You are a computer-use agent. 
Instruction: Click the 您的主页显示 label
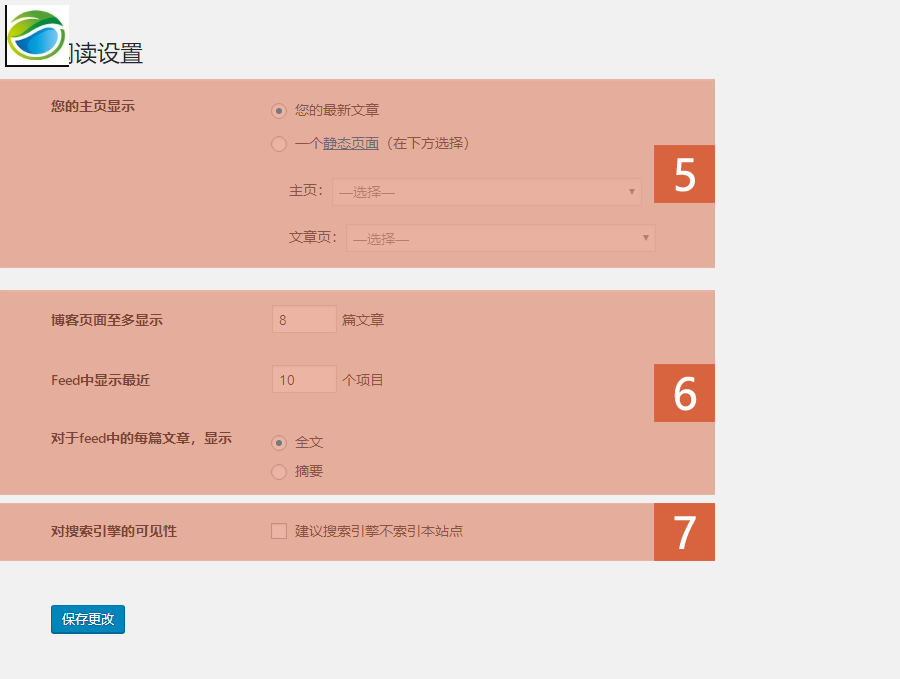pyautogui.click(x=92, y=106)
